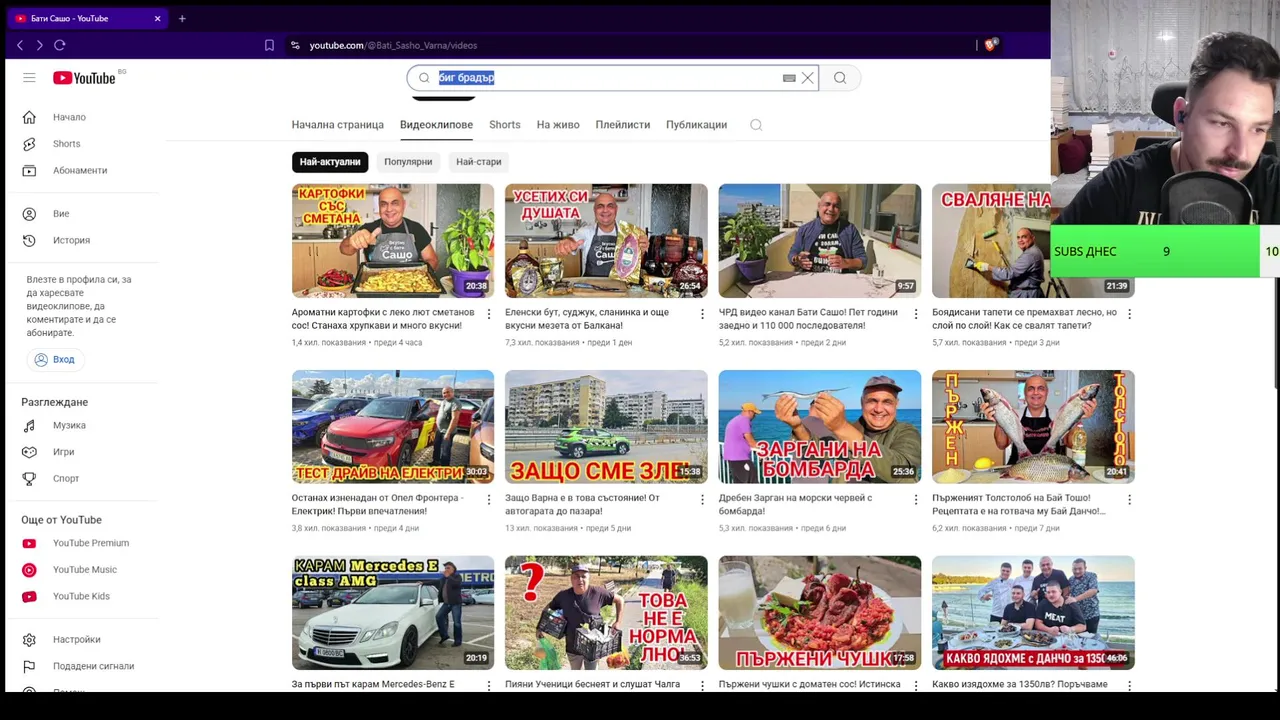The width and height of the screenshot is (1280, 720).
Task: Open title Боядисани тапети се премахват лесно
Action: coord(1024,319)
